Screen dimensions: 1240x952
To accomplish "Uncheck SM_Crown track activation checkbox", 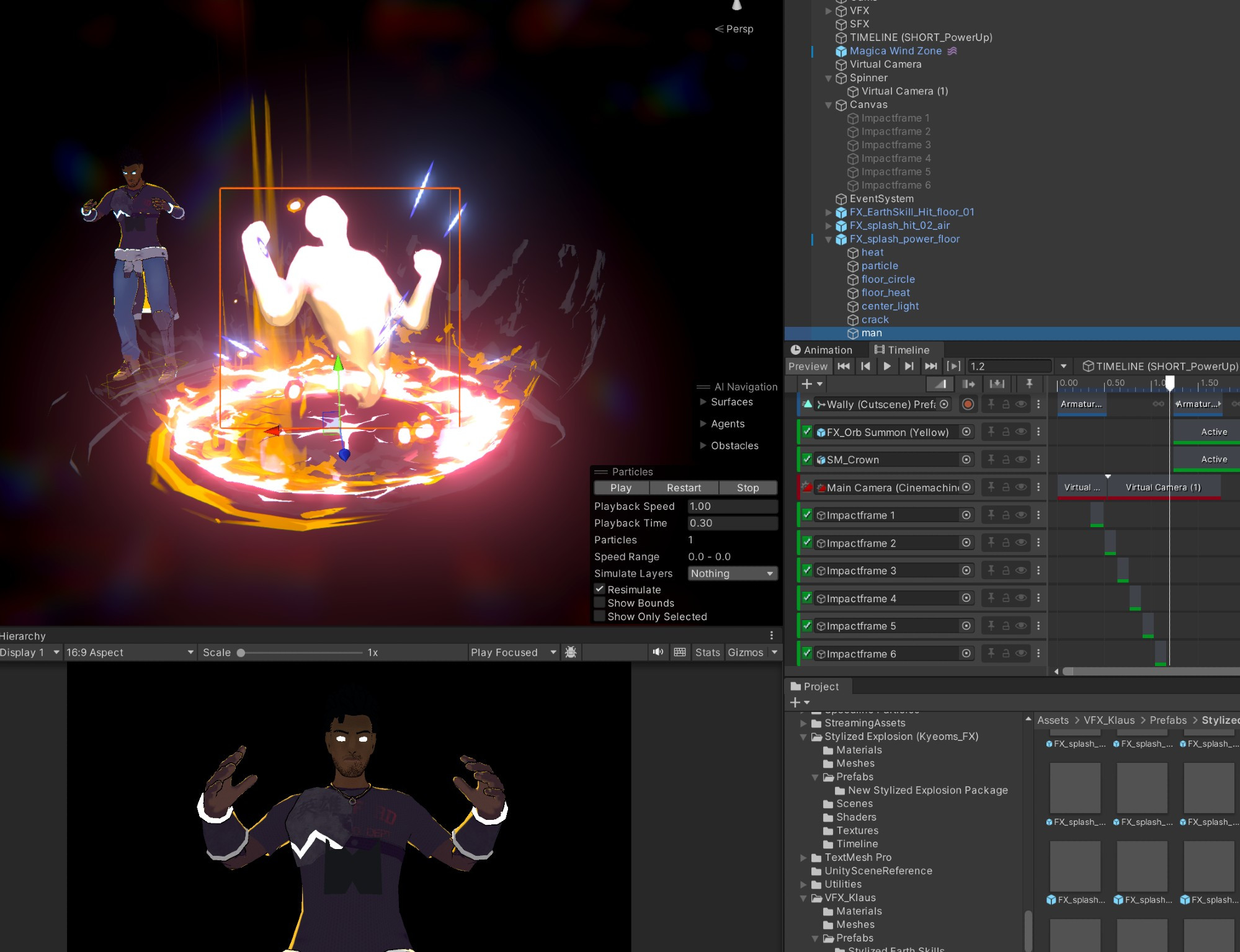I will pos(807,459).
